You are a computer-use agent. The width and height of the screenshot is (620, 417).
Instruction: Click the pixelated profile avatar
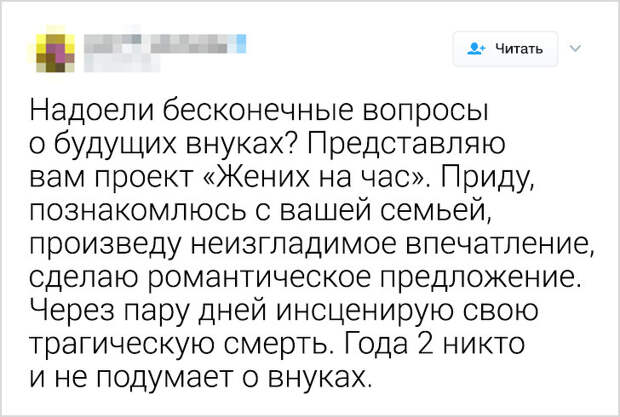click(55, 53)
